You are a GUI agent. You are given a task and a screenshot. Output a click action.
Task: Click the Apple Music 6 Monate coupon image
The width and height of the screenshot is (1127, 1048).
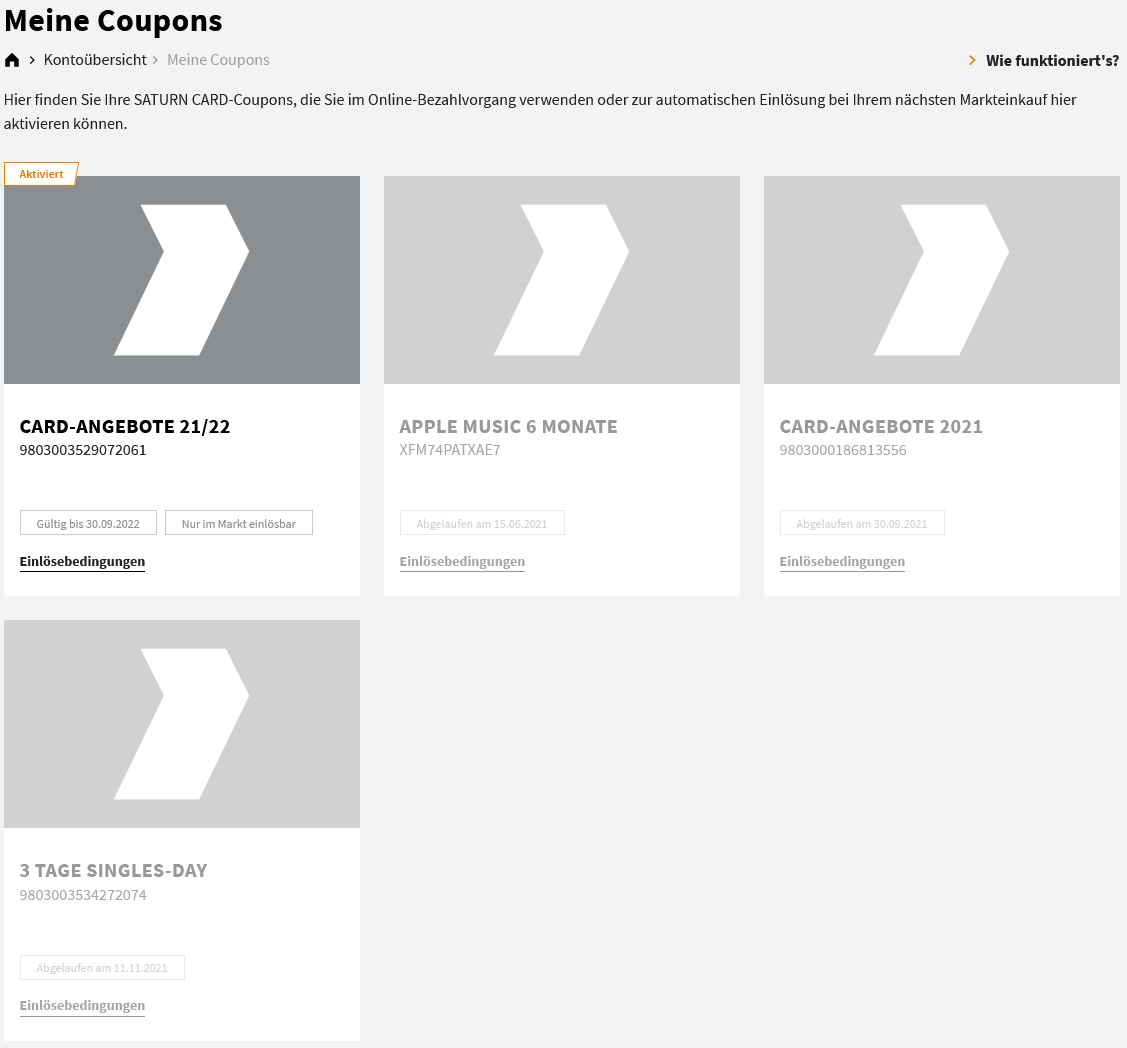[x=561, y=280]
